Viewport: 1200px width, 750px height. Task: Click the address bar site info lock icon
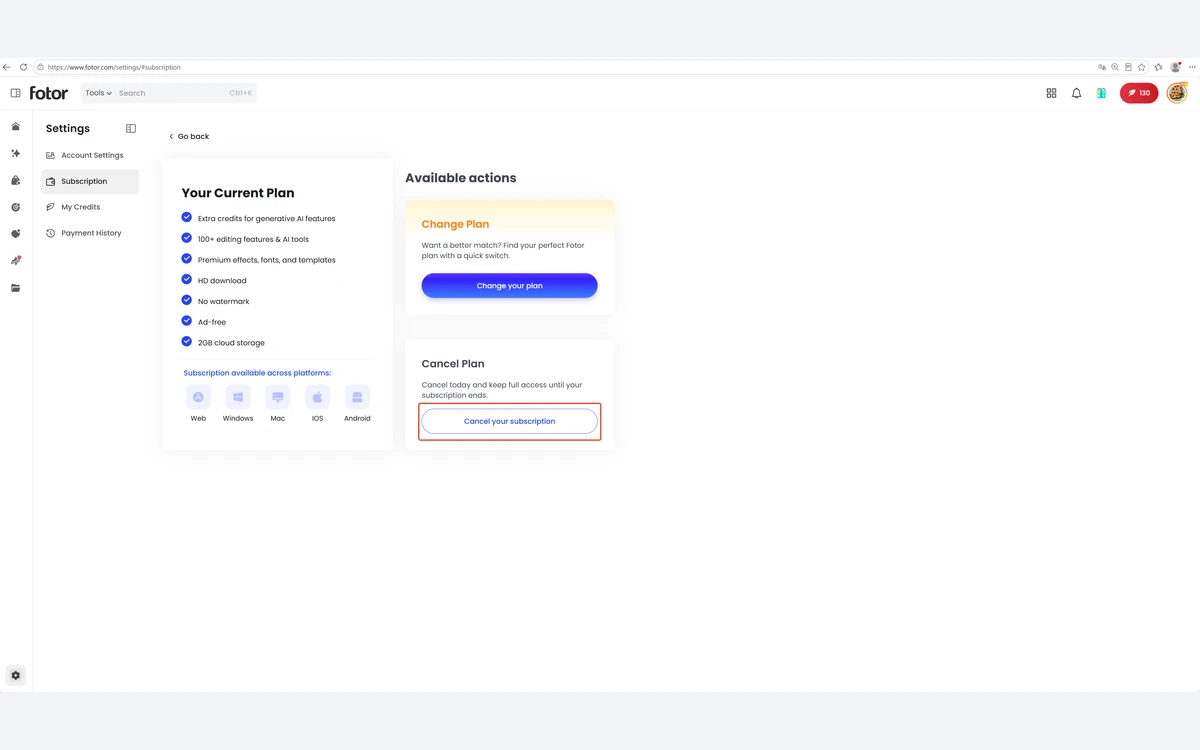tap(40, 67)
